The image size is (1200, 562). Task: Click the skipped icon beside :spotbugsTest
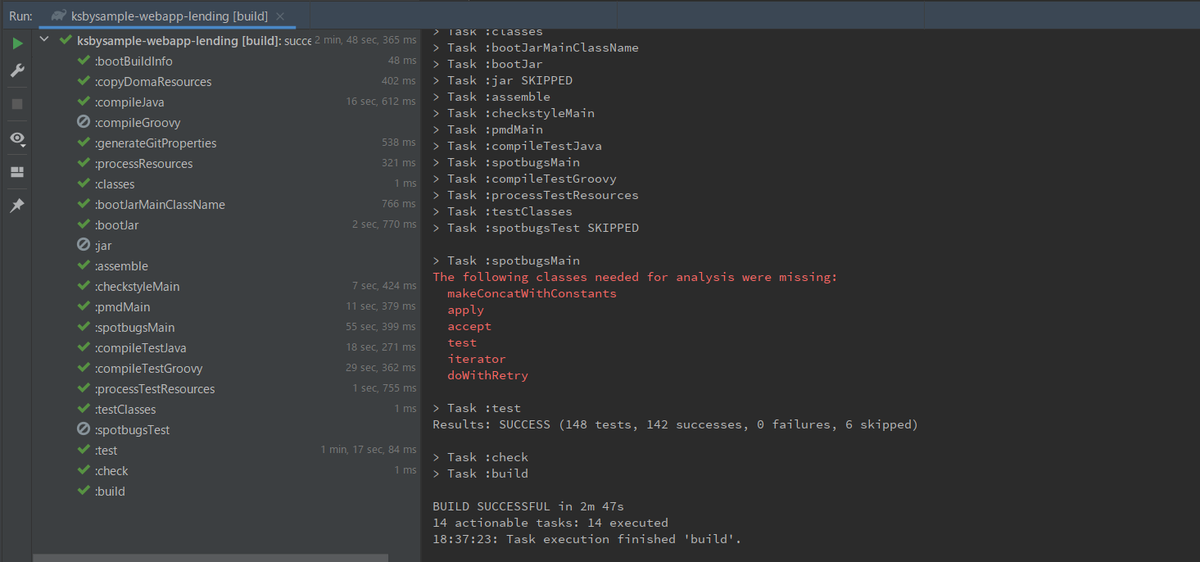coord(84,430)
